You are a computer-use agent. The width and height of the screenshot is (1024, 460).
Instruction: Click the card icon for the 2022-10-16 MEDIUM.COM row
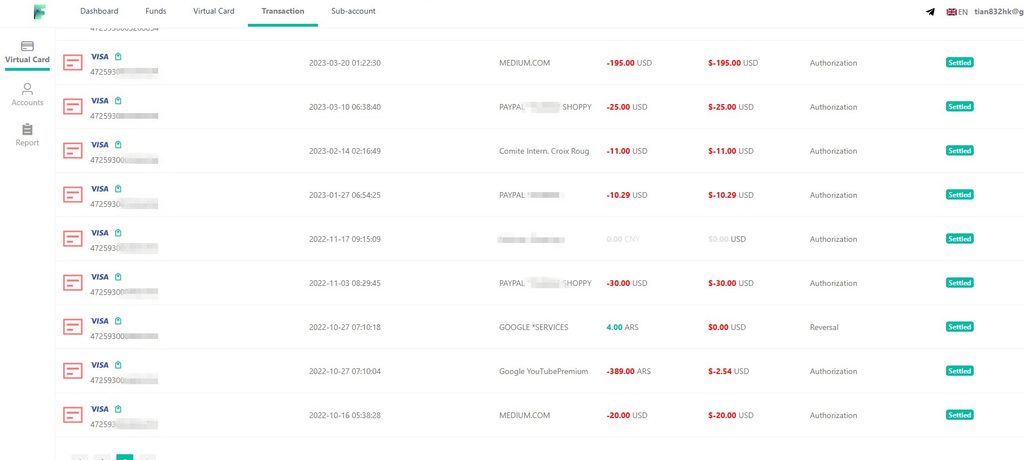pyautogui.click(x=73, y=415)
